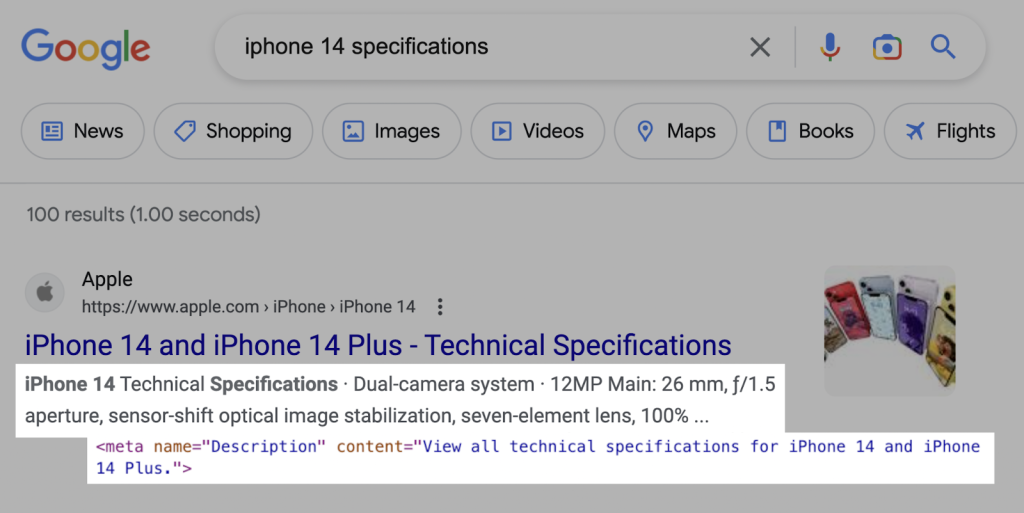The height and width of the screenshot is (513, 1024).
Task: Click the result snippet description text
Action: pyautogui.click(x=400, y=399)
